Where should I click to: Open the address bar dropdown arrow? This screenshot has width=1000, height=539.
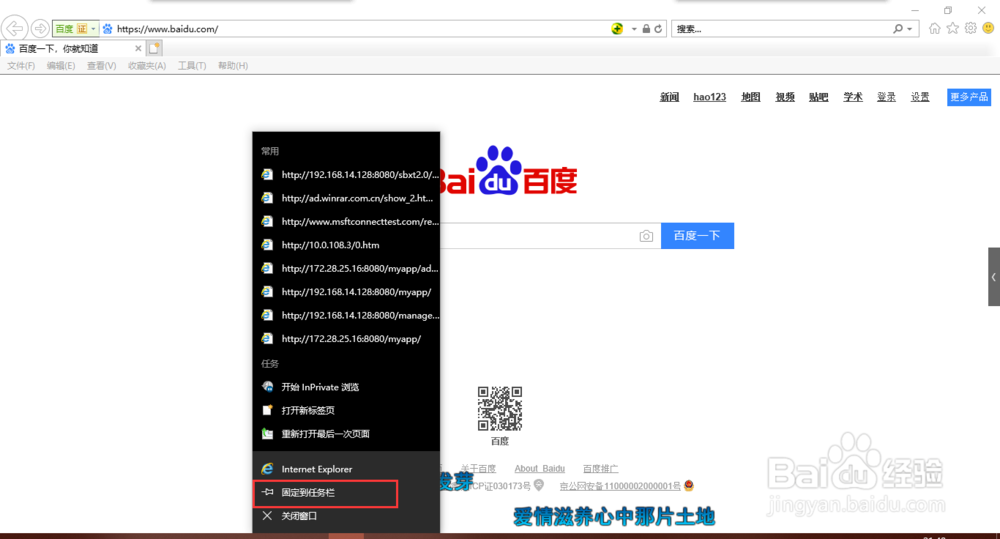634,29
